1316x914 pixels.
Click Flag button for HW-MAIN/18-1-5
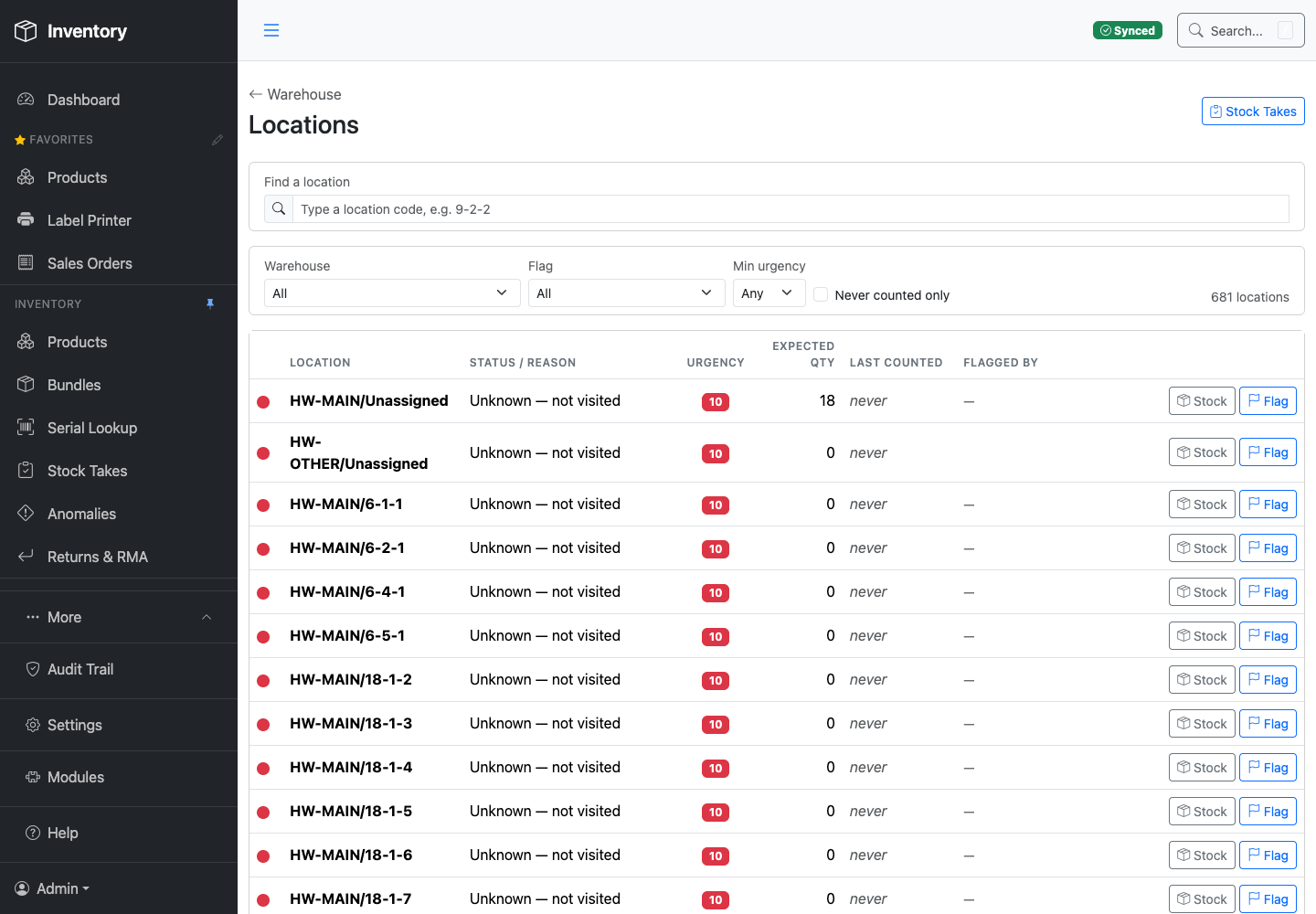pos(1268,812)
